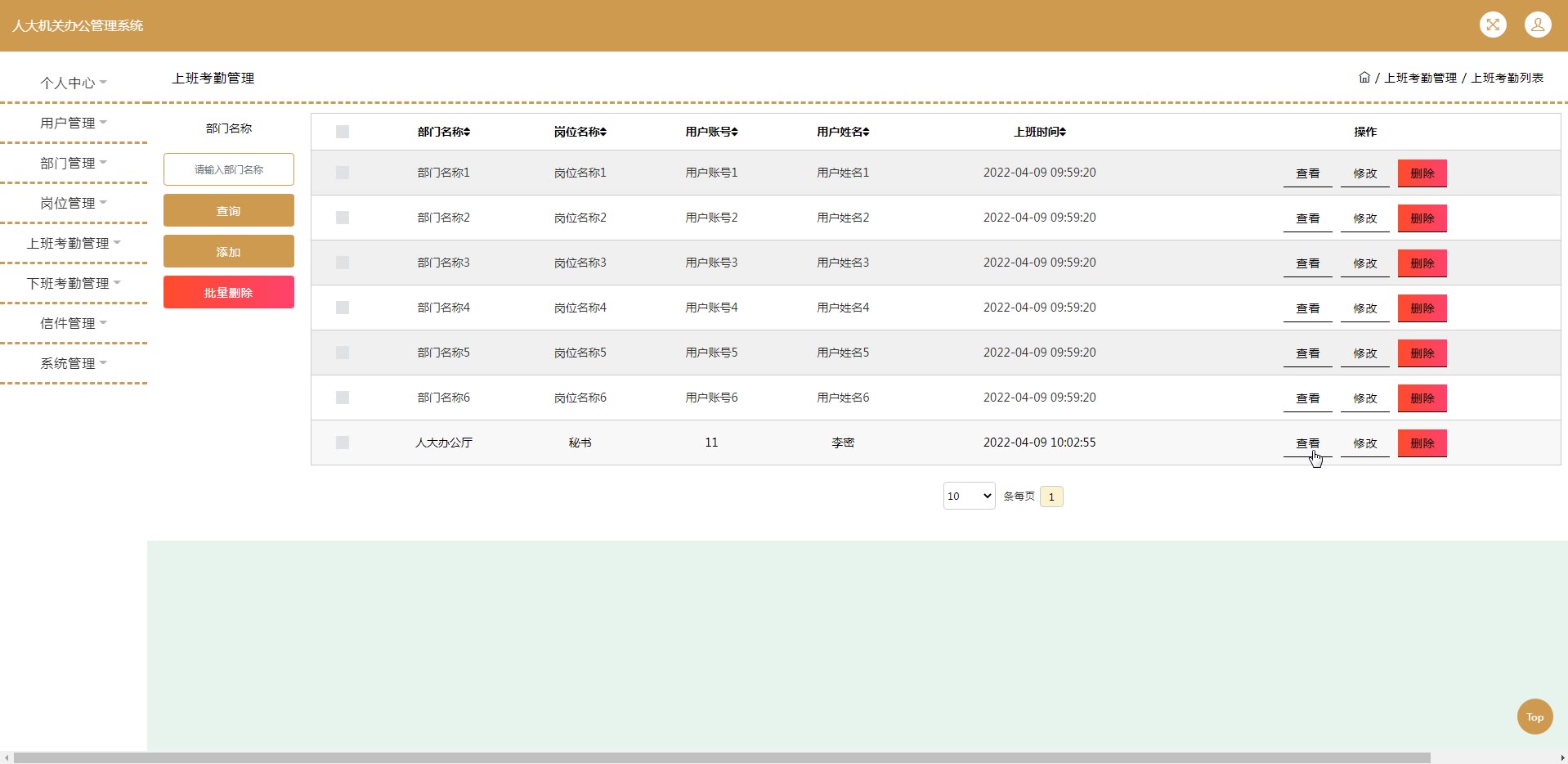This screenshot has width=1568, height=764.
Task: Check the select-all checkbox in table header
Action: tap(343, 132)
